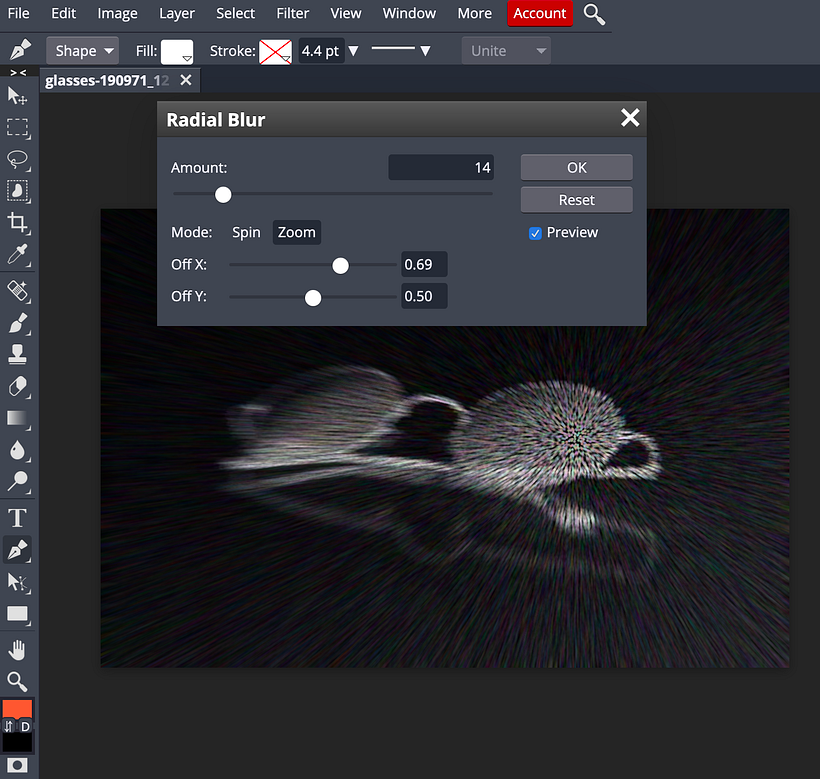Select the Spot Healing Brush tool
Image resolution: width=820 pixels, height=779 pixels.
tap(17, 291)
